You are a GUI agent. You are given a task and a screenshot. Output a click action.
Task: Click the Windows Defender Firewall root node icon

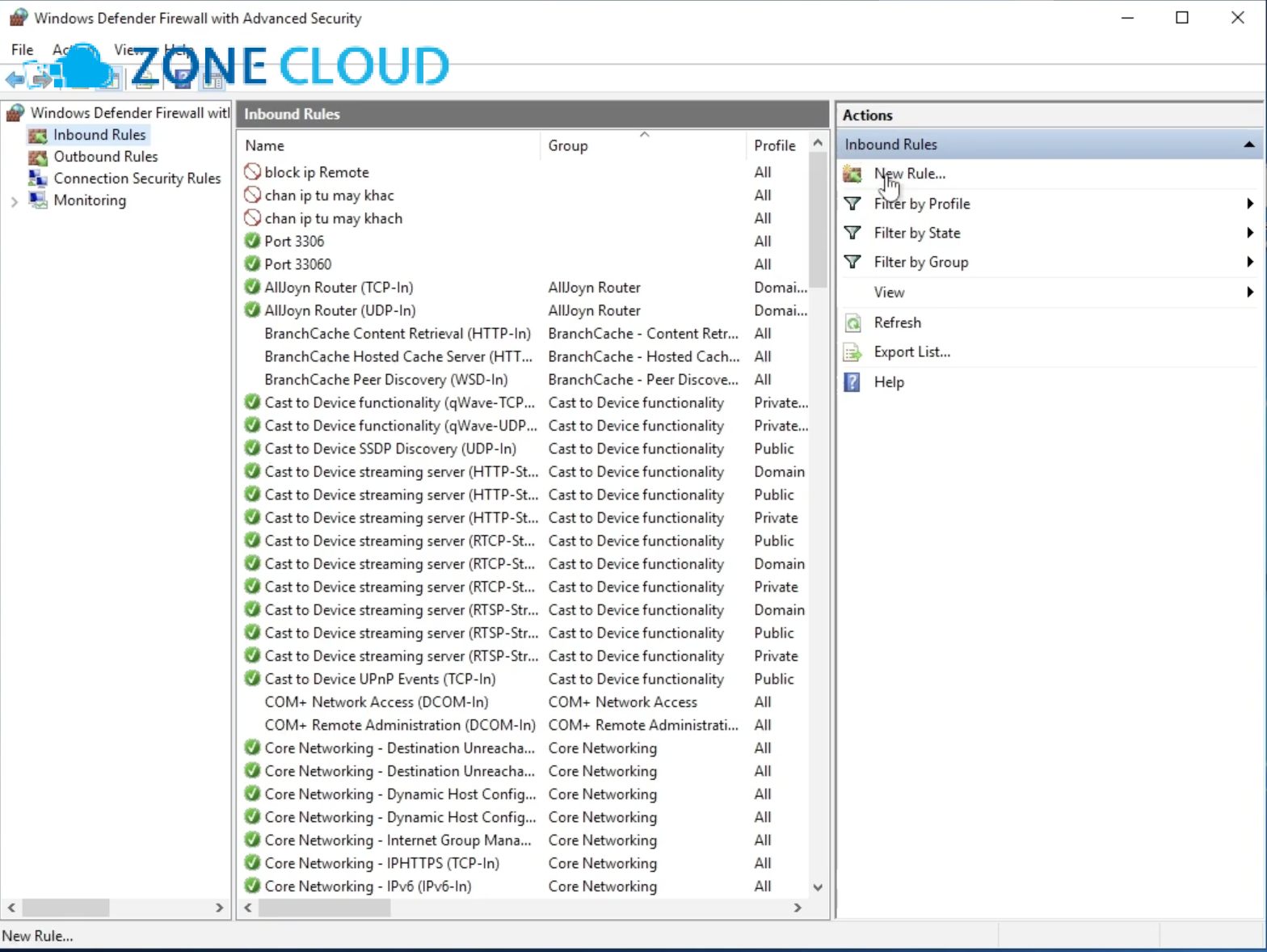pyautogui.click(x=15, y=113)
